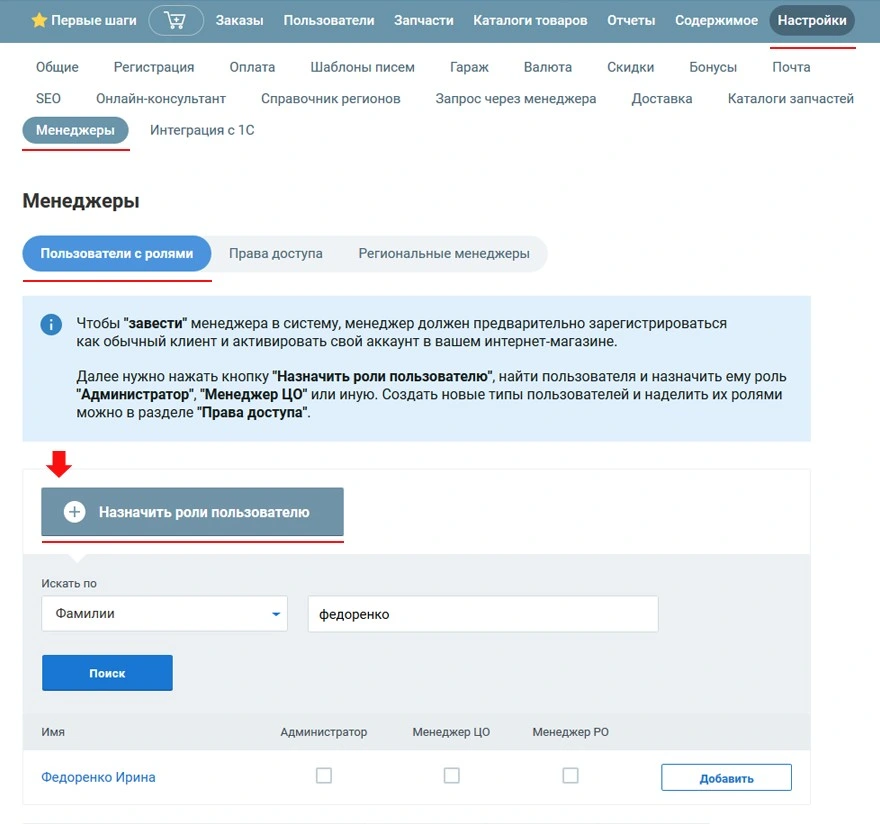The image size is (880, 824).
Task: Select the Настройки top menu item
Action: (812, 21)
